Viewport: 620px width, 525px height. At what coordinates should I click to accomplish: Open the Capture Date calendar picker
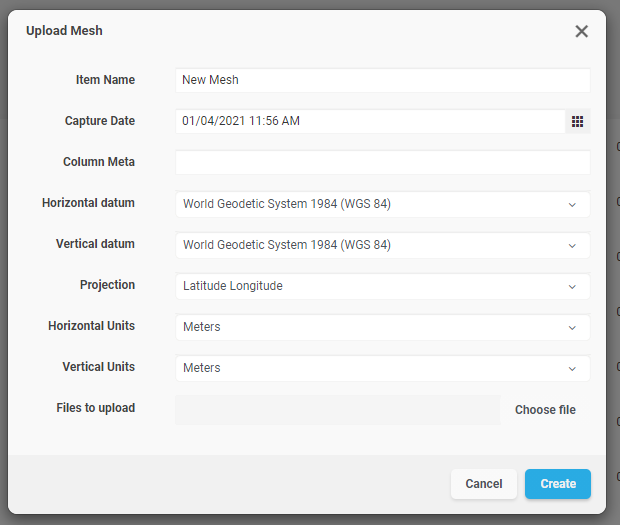(577, 121)
